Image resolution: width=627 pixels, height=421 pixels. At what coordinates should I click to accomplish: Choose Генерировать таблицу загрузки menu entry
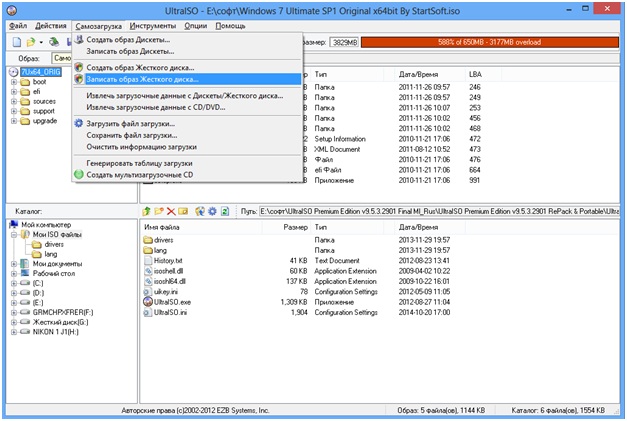[187, 163]
